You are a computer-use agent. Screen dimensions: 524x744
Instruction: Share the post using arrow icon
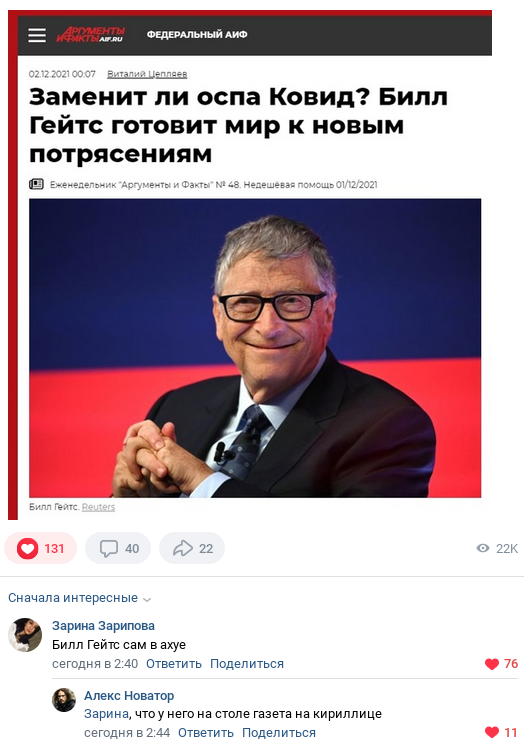[183, 549]
